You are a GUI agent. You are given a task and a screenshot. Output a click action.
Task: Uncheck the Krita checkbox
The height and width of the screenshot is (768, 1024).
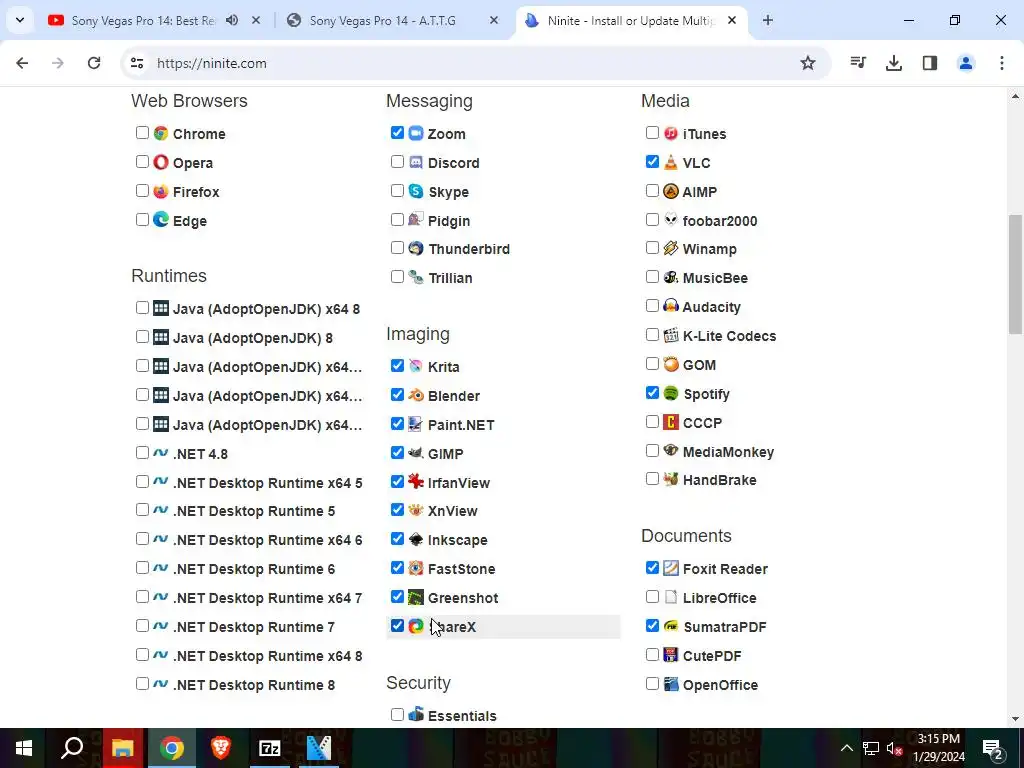pyautogui.click(x=397, y=366)
